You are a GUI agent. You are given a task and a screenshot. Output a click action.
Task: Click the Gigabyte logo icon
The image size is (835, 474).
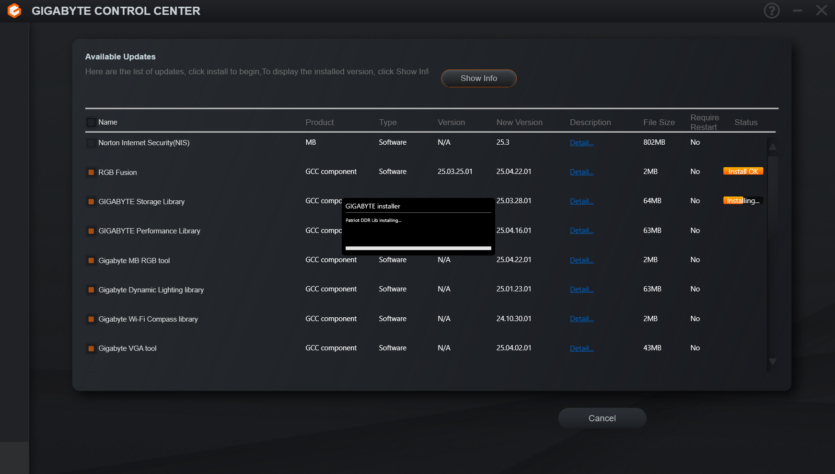coord(14,11)
